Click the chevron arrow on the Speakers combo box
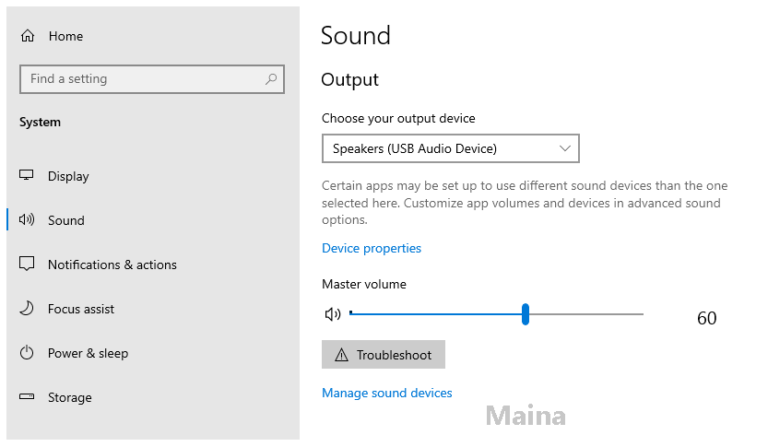 [565, 149]
